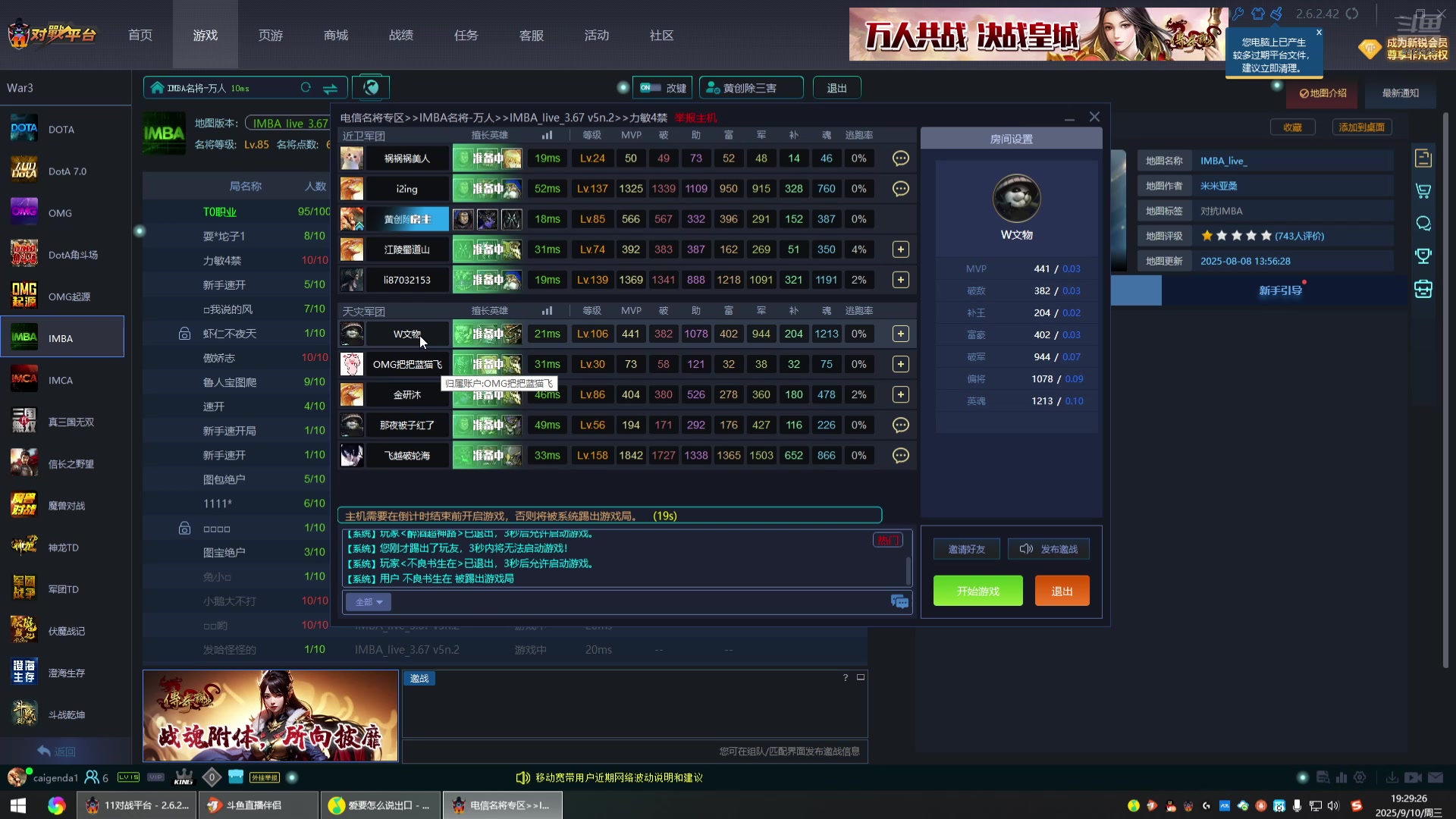
Task: Open the 黄创除三害 user dropdown
Action: (x=751, y=88)
